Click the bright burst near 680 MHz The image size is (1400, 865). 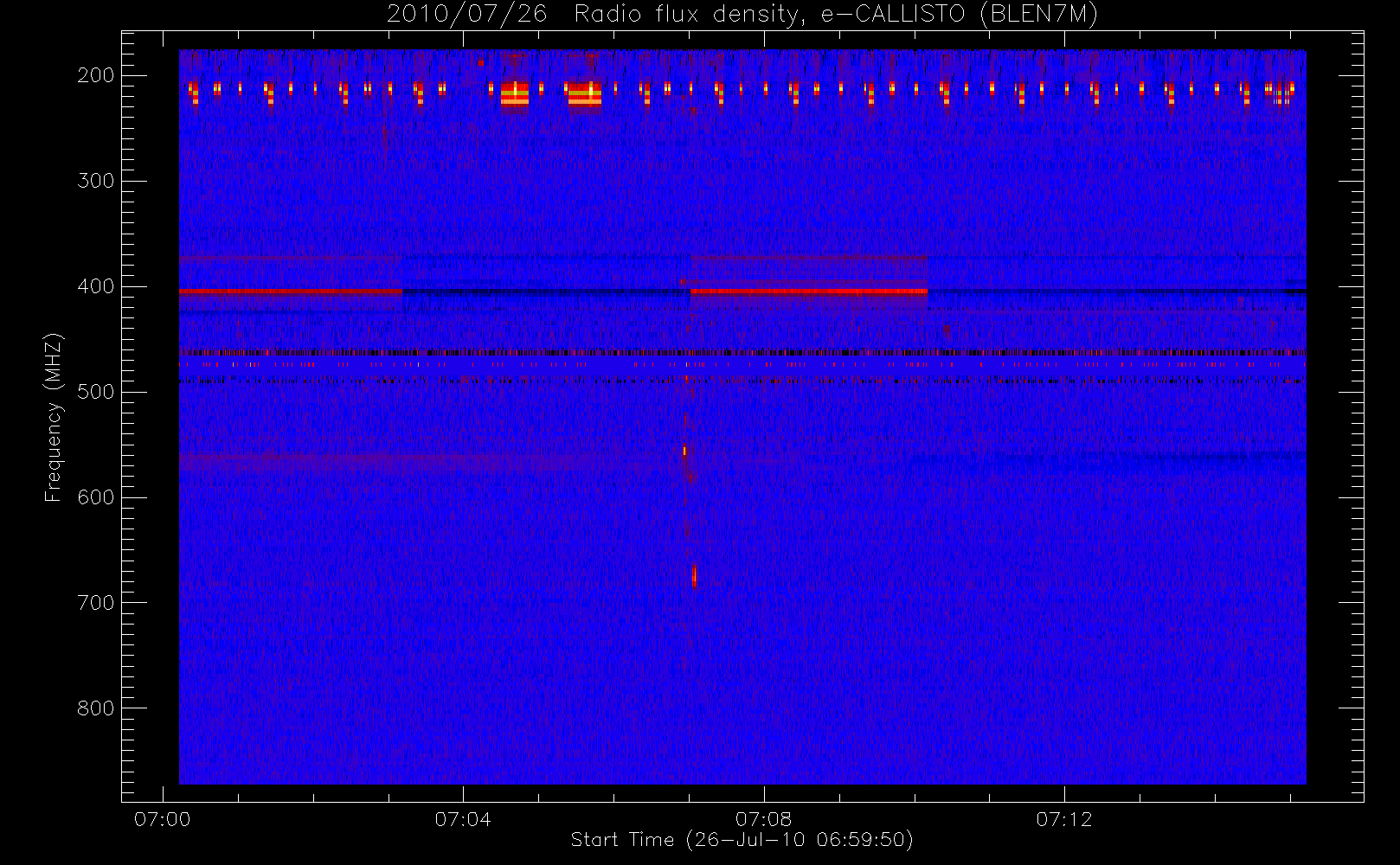[694, 576]
